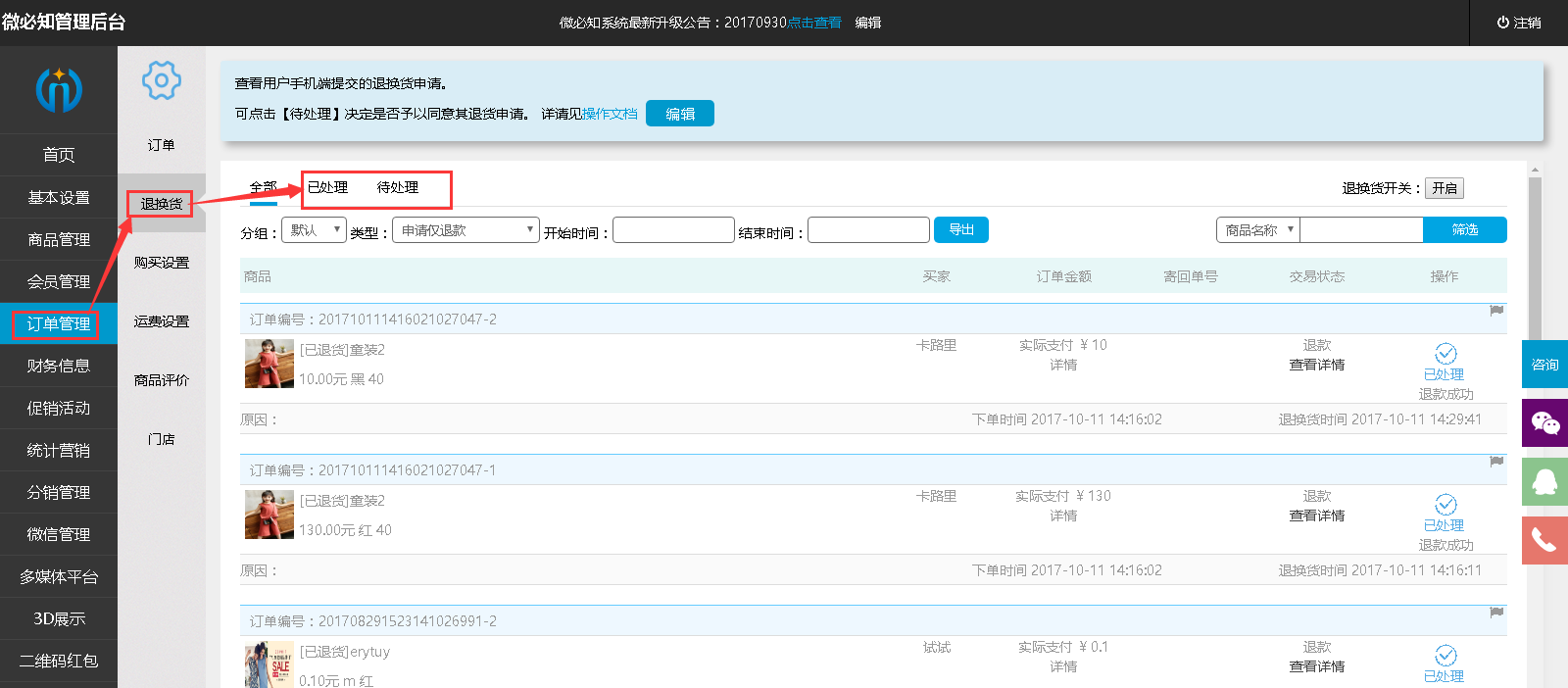Click the flag icon on the second order
The width and height of the screenshot is (1568, 688).
point(1496,462)
